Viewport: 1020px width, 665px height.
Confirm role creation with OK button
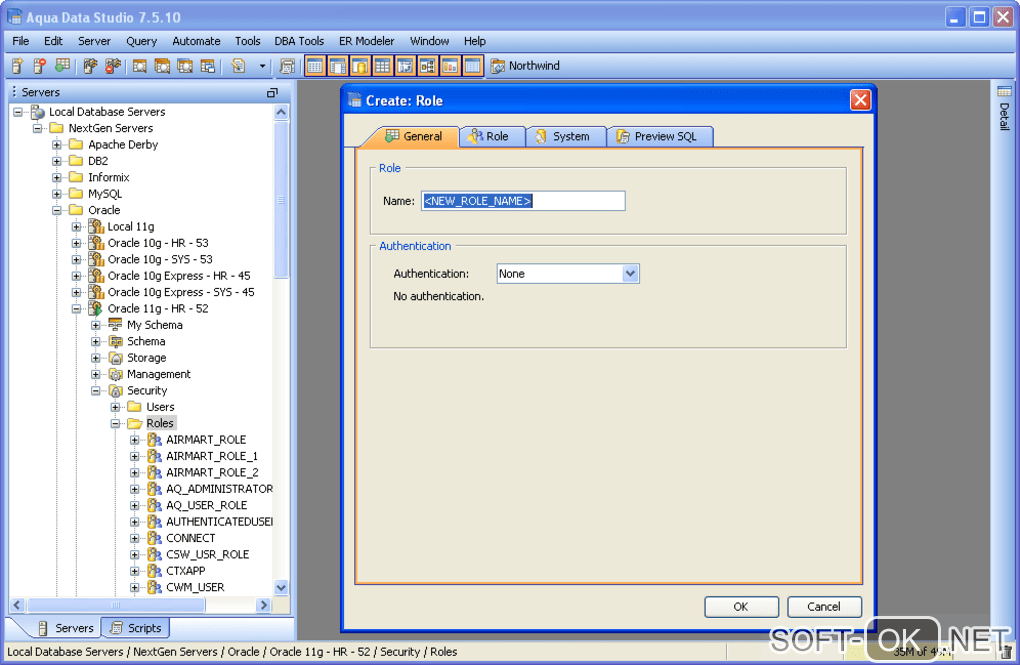point(741,606)
